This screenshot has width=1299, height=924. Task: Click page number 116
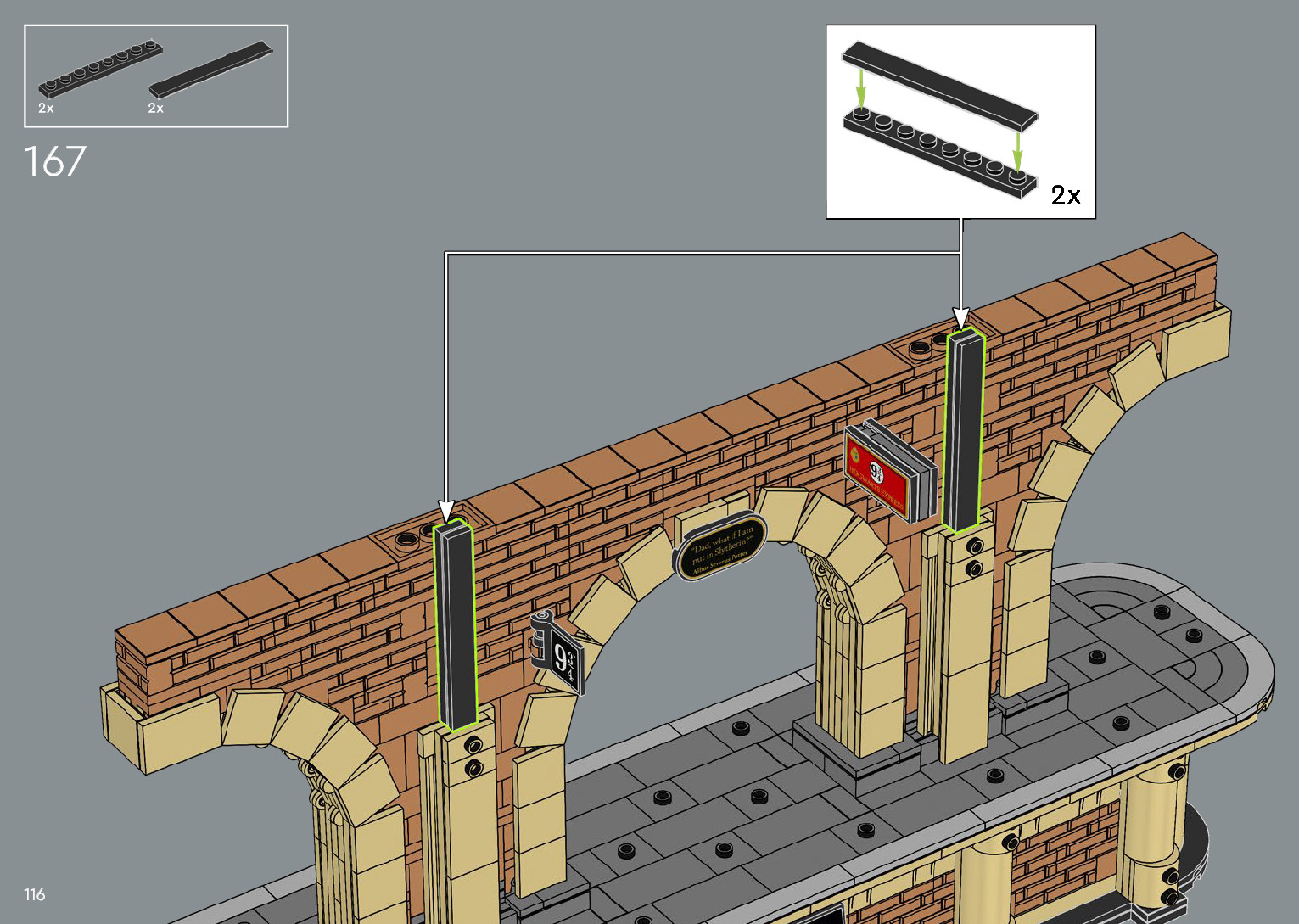click(35, 894)
